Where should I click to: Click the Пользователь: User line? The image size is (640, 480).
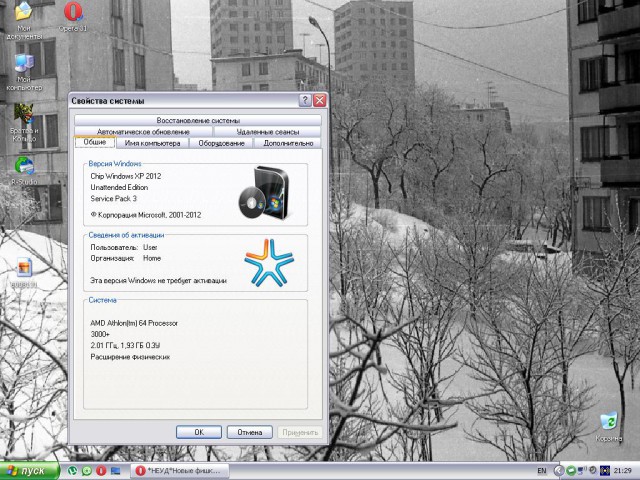pyautogui.click(x=124, y=247)
